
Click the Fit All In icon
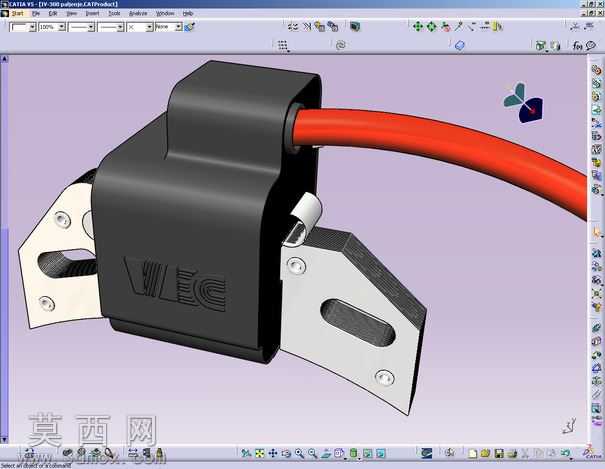(x=260, y=454)
